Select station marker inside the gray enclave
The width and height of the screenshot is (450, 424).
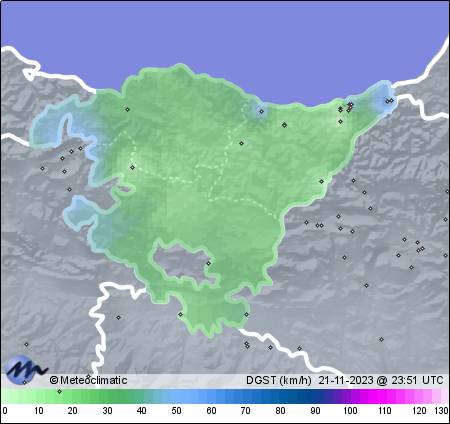(x=209, y=263)
